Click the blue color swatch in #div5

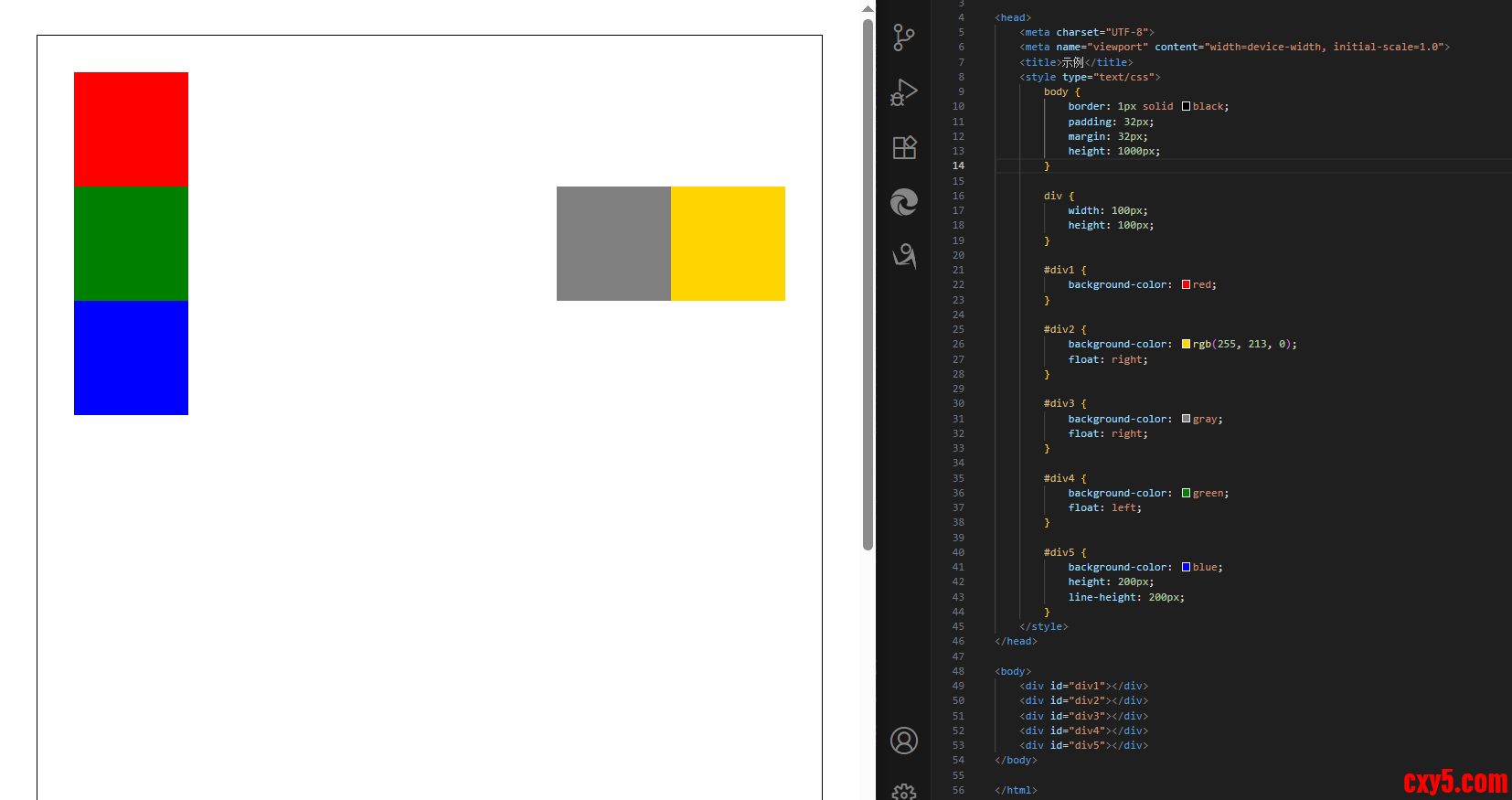tap(1186, 567)
